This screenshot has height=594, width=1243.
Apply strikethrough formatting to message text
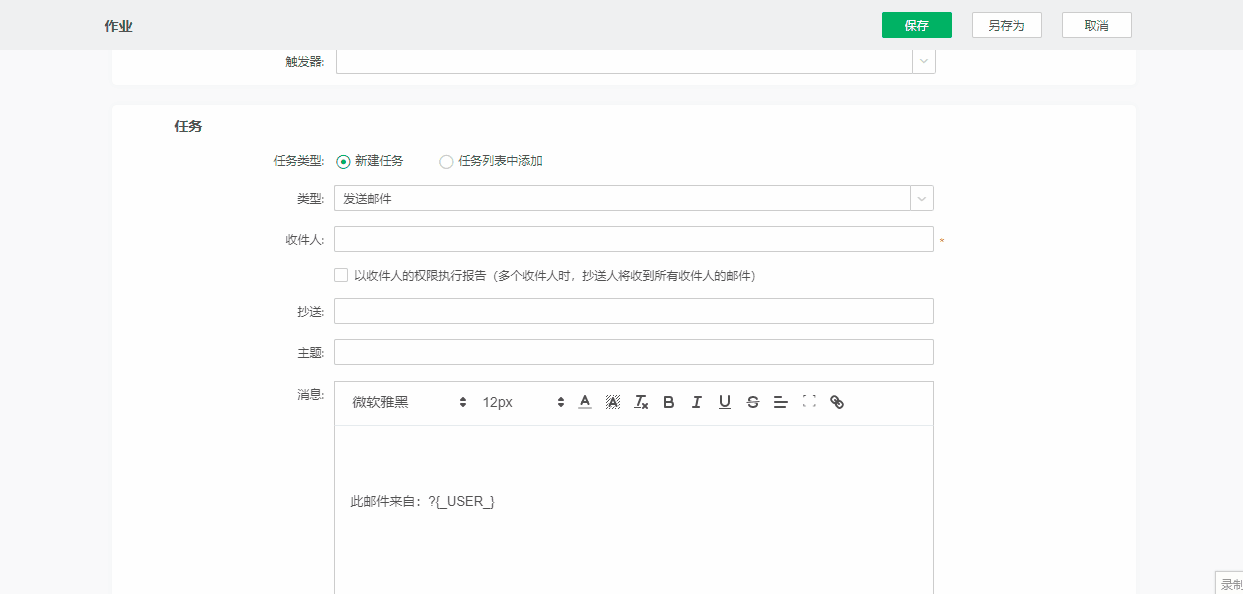click(752, 402)
